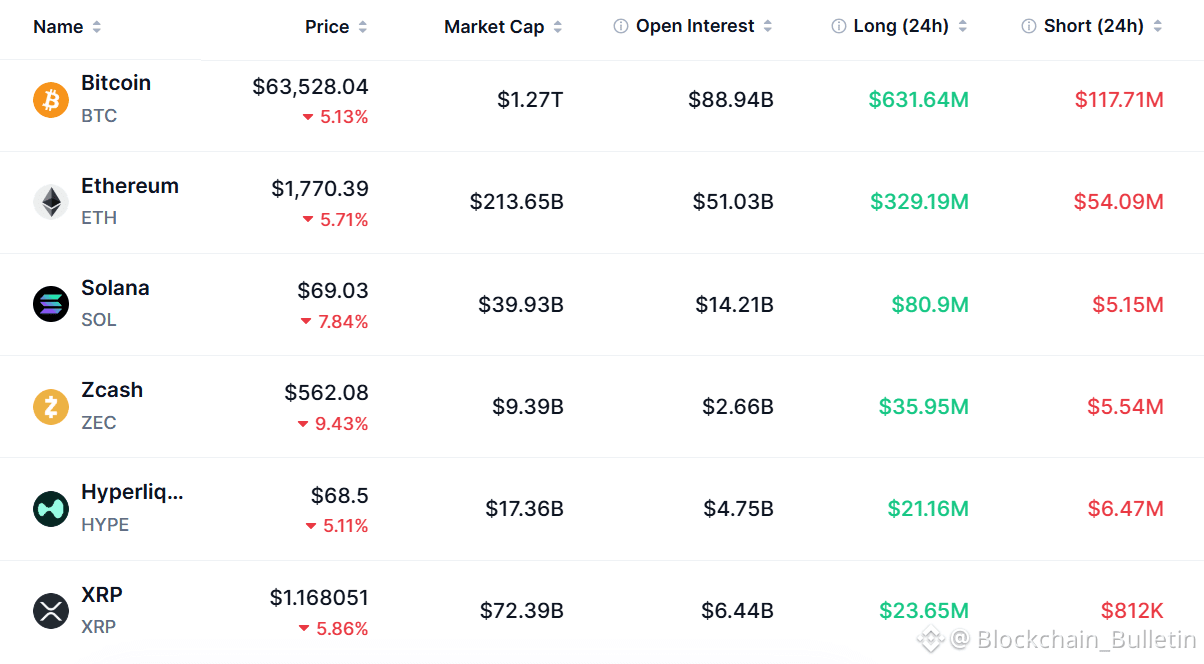
Task: Open the Ethereum name link
Action: point(130,186)
